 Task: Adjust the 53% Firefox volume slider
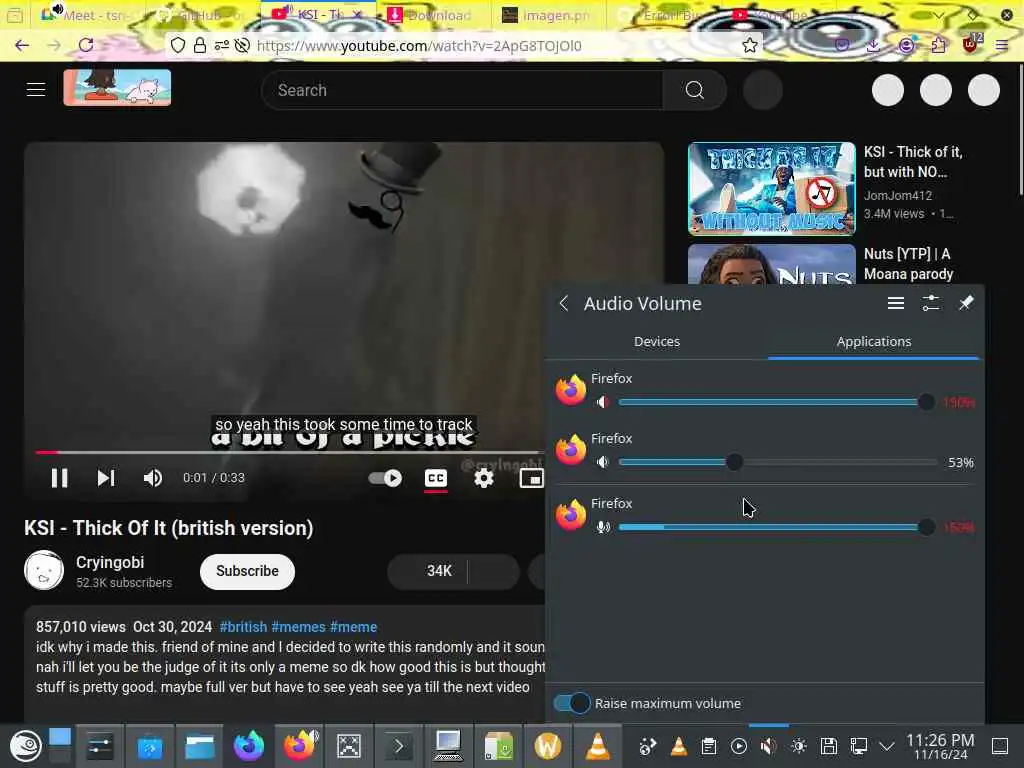point(777,462)
